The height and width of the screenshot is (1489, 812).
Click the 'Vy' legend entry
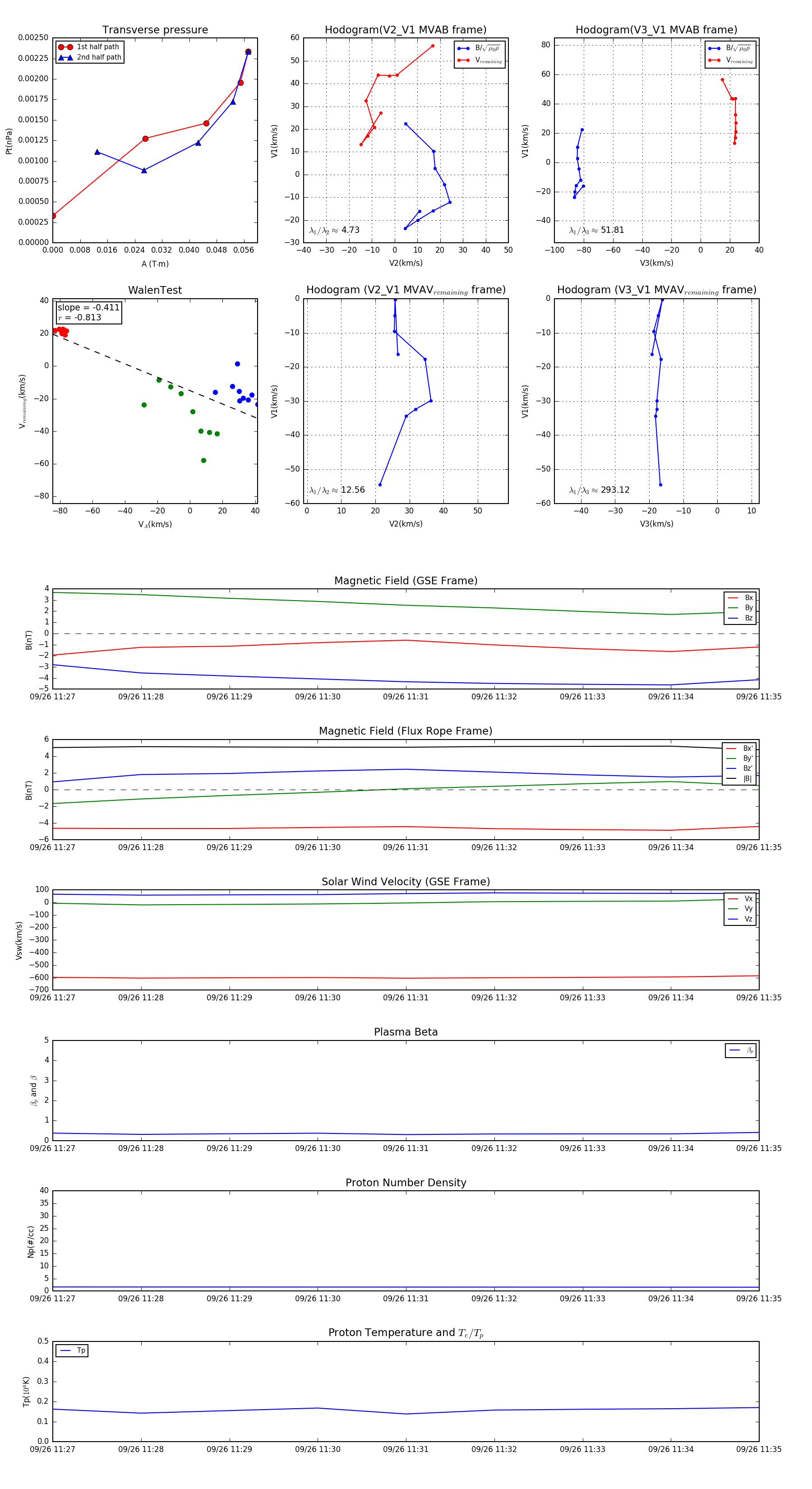(x=740, y=909)
